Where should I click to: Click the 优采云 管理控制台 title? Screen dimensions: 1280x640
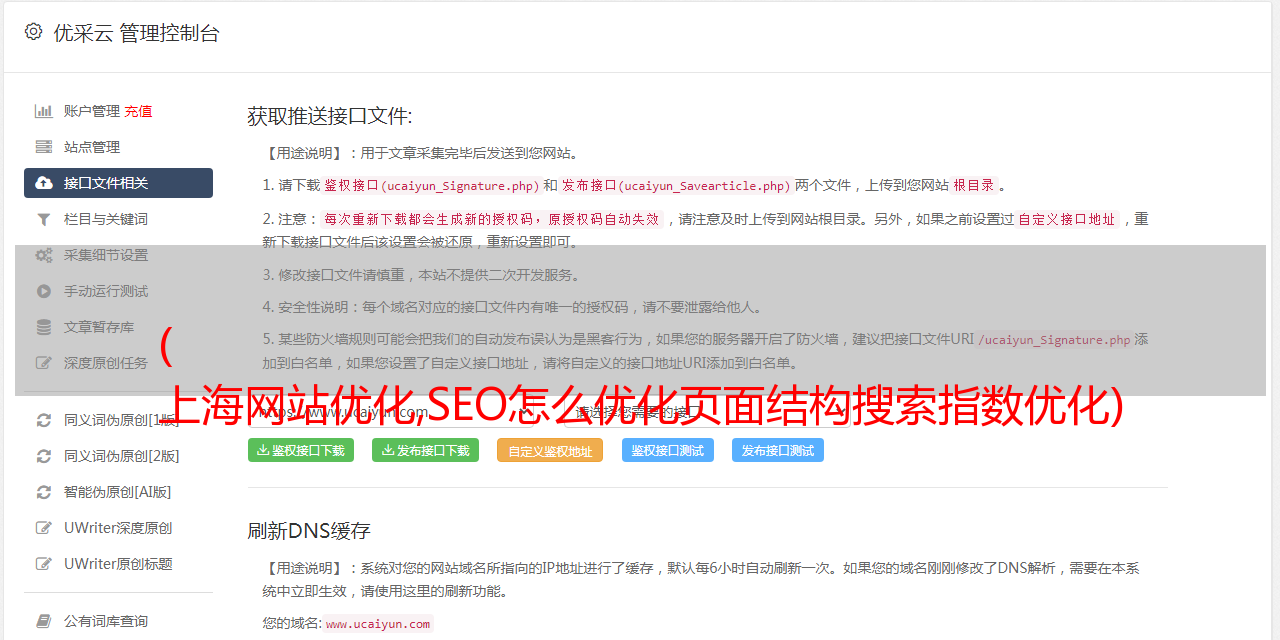coord(136,33)
